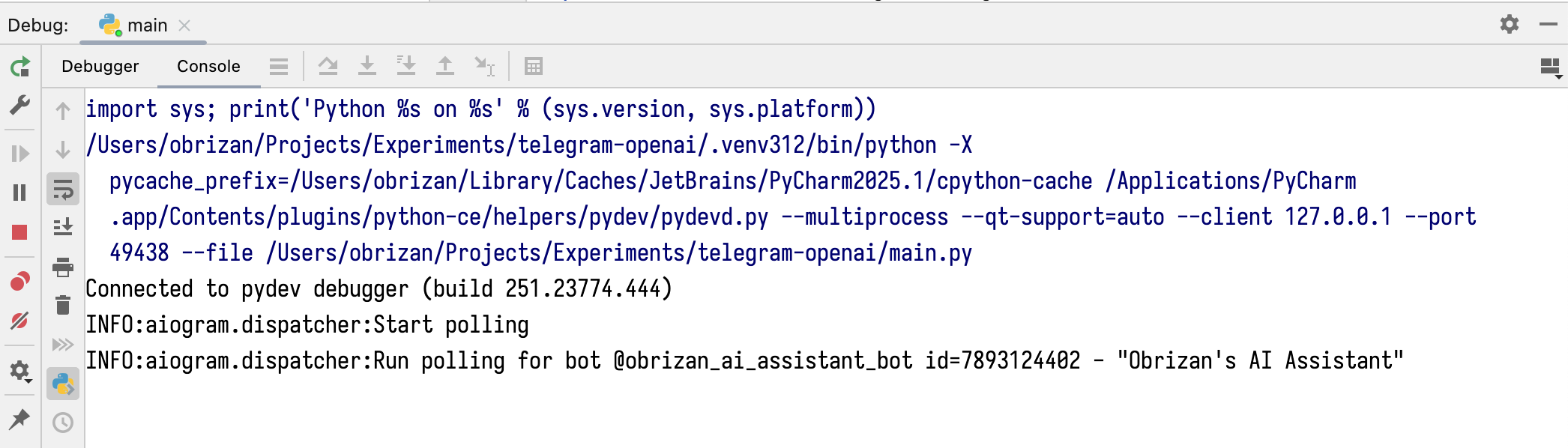
Task: Pause the running program
Action: [20, 193]
